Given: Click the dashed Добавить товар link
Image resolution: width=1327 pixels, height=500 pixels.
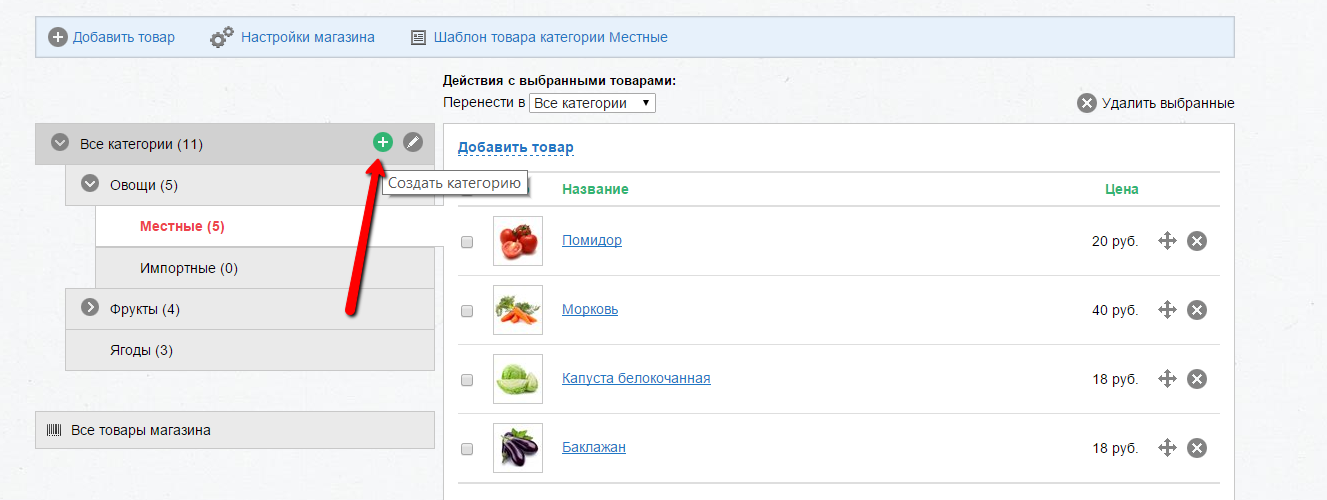Looking at the screenshot, I should point(516,148).
